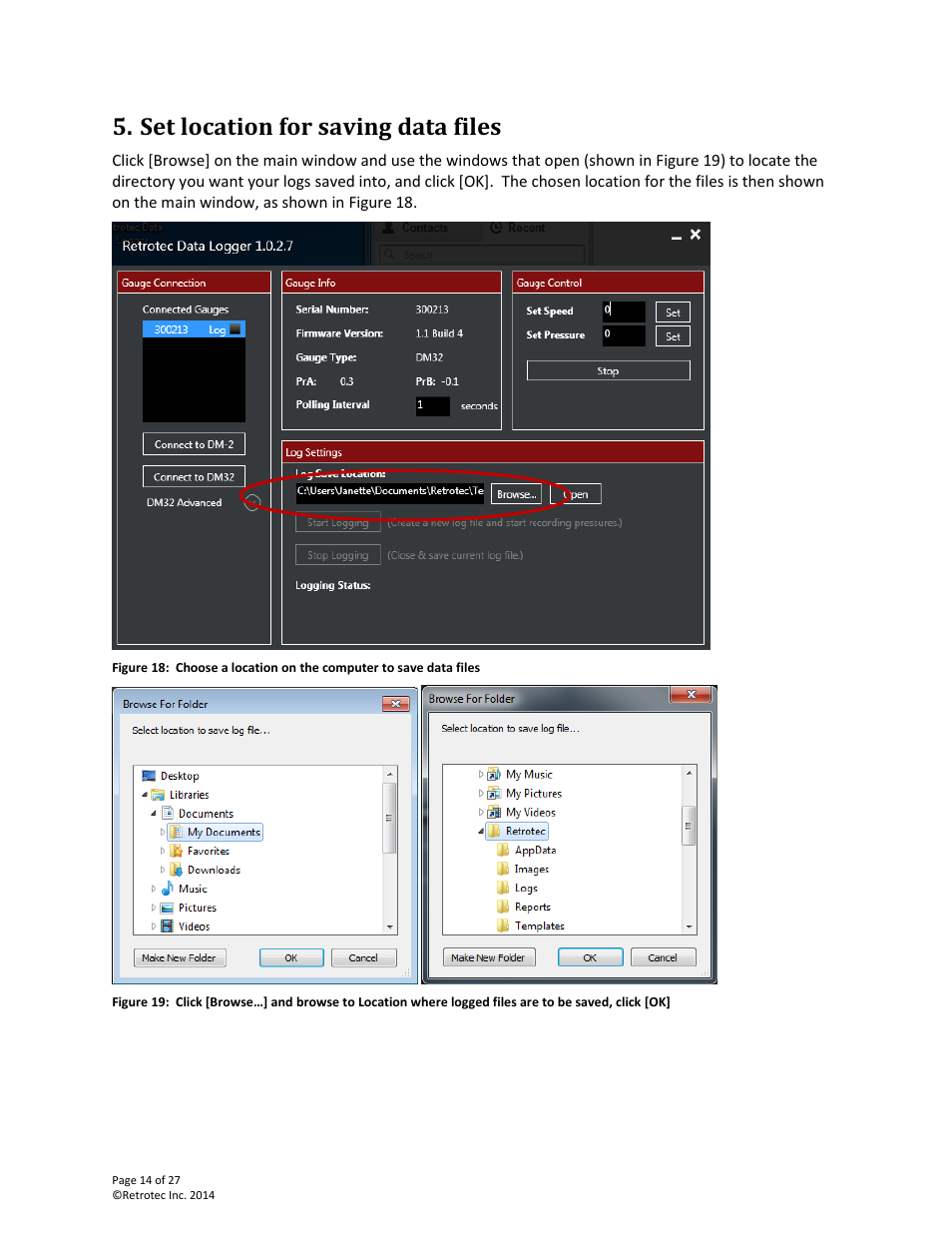Click My Videos shortcut folder icon
This screenshot has width=952, height=1233.
pos(494,812)
